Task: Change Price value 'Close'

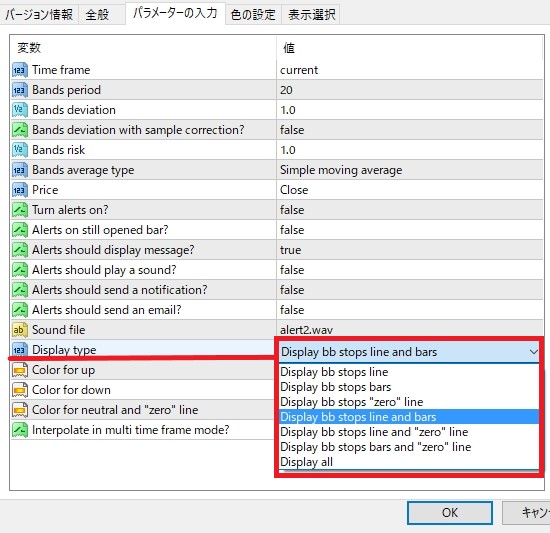Action: tap(410, 190)
